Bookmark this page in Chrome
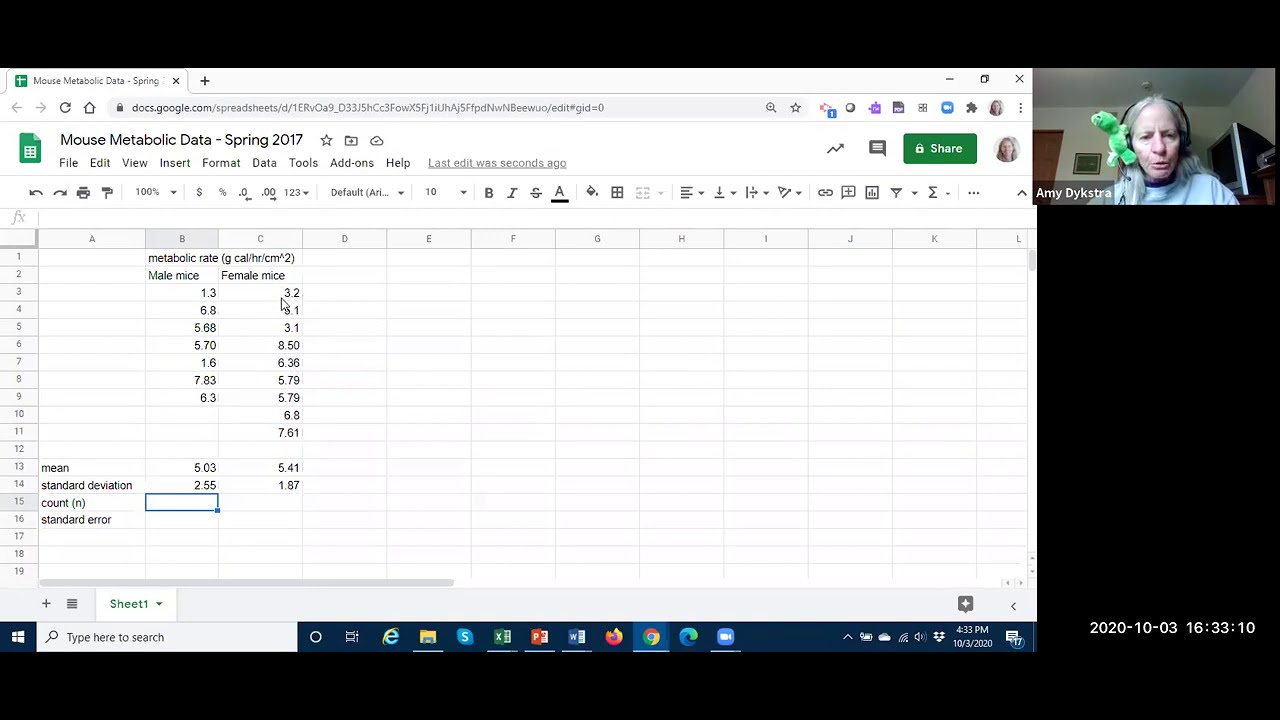The image size is (1280, 720). click(x=795, y=108)
